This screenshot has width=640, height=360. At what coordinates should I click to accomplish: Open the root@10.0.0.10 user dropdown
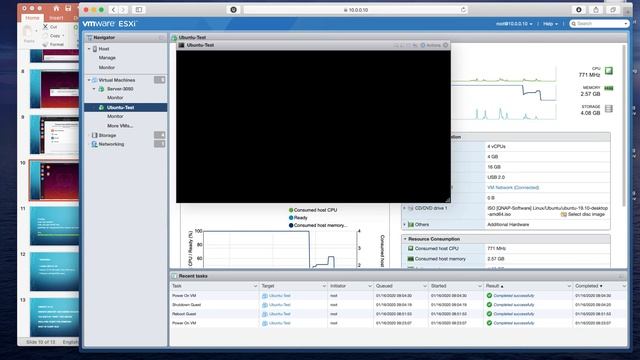514,24
